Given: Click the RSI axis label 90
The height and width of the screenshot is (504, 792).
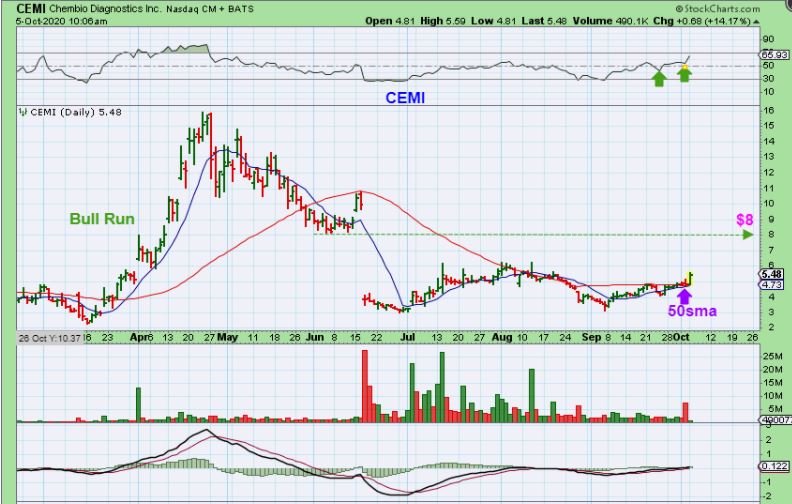Looking at the screenshot, I should coord(768,40).
